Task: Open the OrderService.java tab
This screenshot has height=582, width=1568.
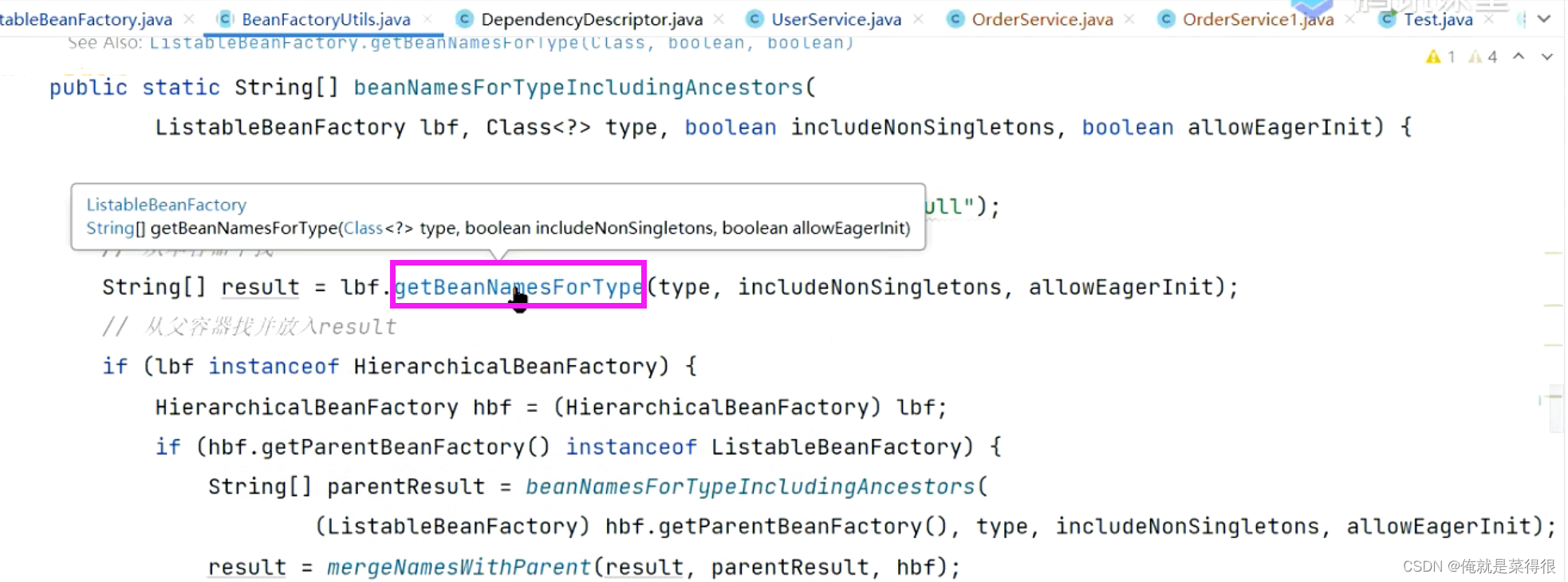Action: pyautogui.click(x=1042, y=19)
